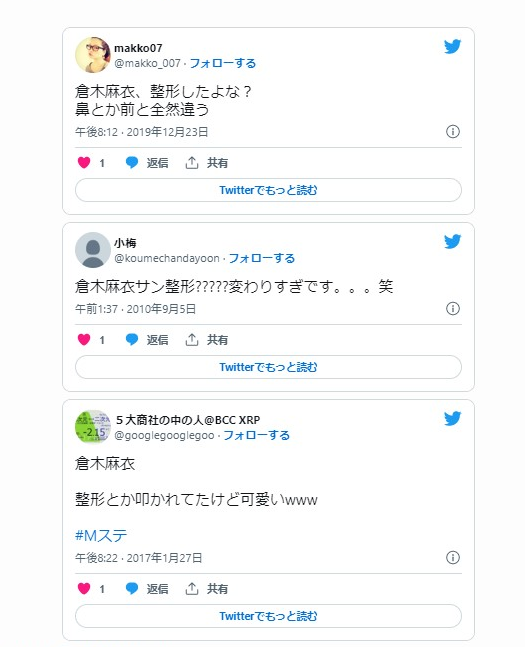Click Twitterでもっと読む under the #Mステ tweet
525x647 pixels.
pyautogui.click(x=268, y=616)
